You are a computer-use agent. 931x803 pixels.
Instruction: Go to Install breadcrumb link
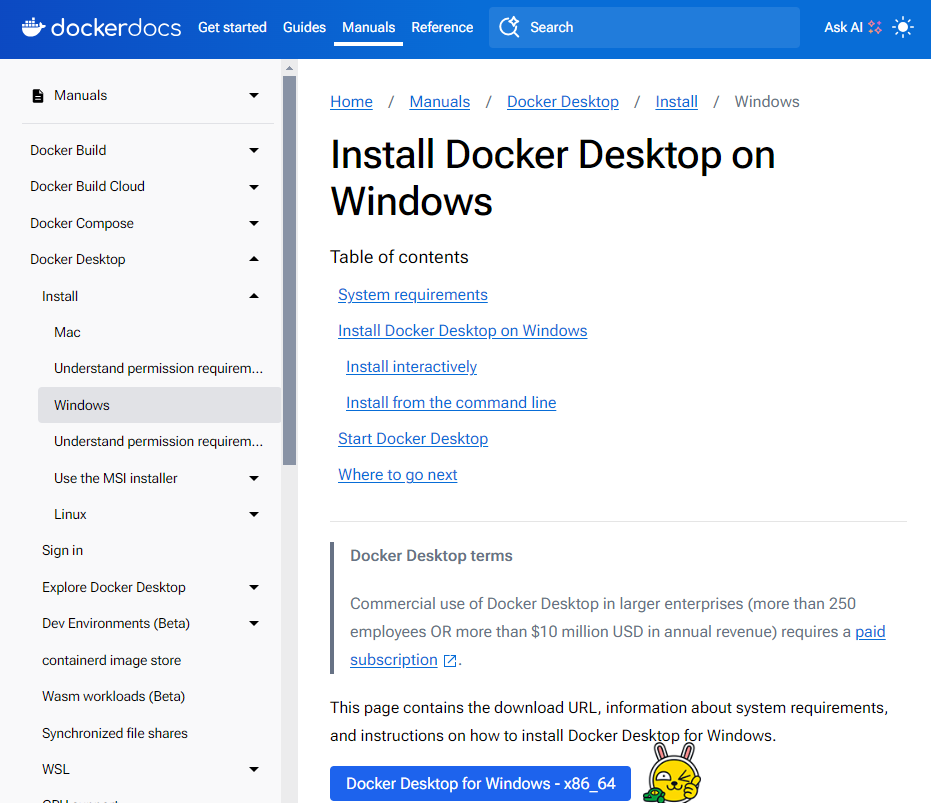click(676, 102)
